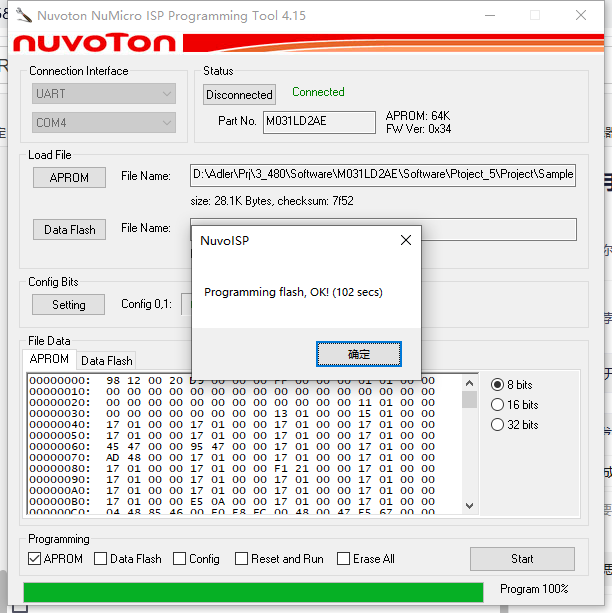This screenshot has height=613, width=612.
Task: Click the Start programming button
Action: [522, 559]
